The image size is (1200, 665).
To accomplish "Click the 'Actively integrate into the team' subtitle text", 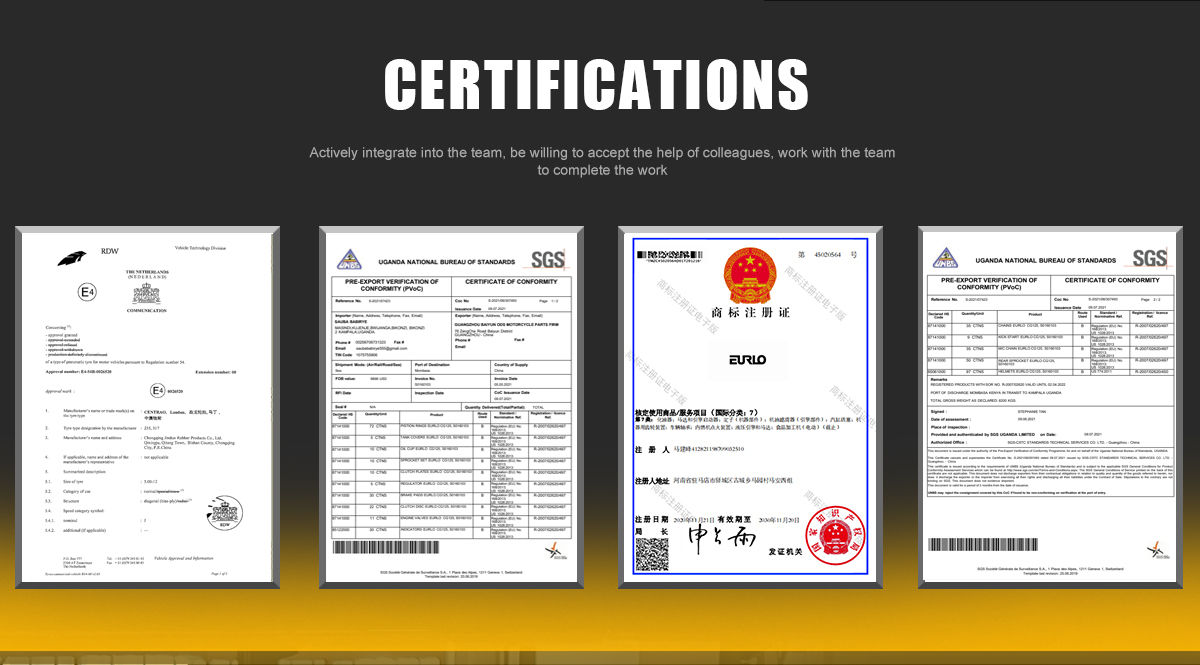I will pos(602,161).
